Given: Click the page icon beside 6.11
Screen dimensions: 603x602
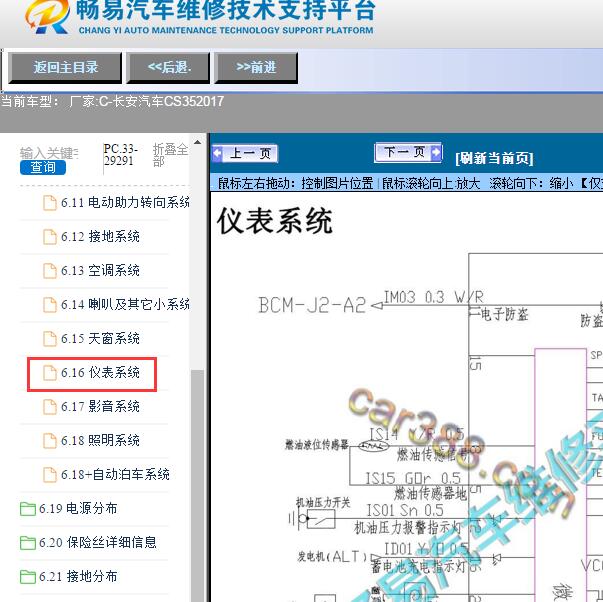Looking at the screenshot, I should (x=50, y=203).
